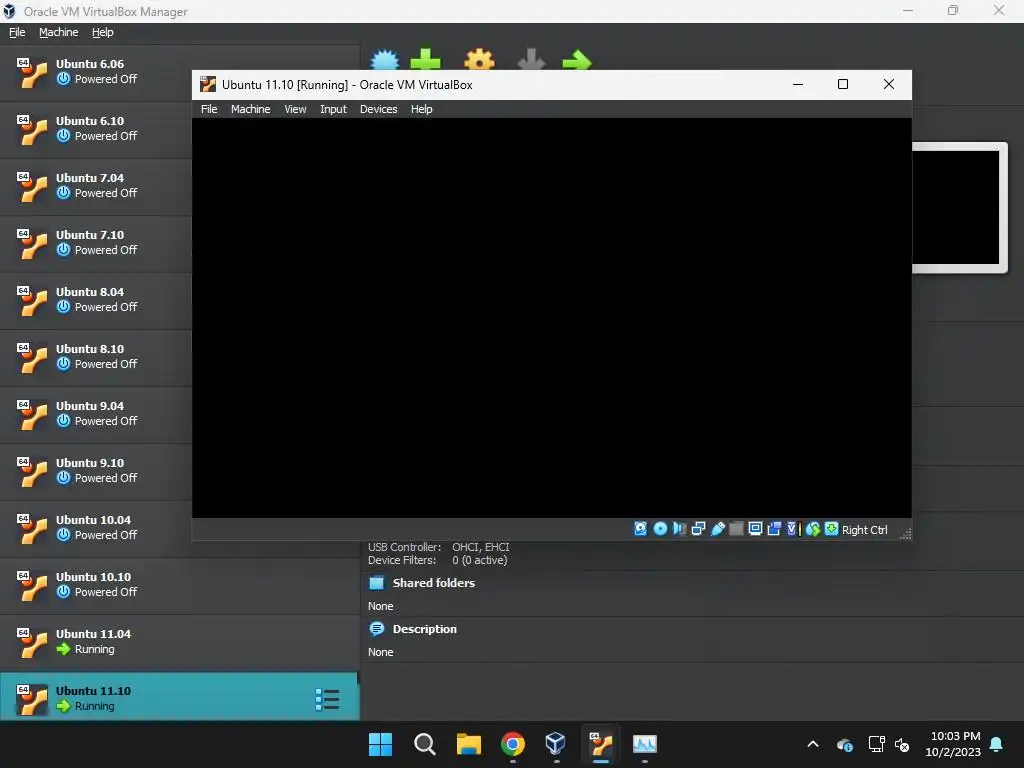Click the Ubuntu 11.10 VM window title icon
The width and height of the screenshot is (1024, 768).
(x=208, y=84)
